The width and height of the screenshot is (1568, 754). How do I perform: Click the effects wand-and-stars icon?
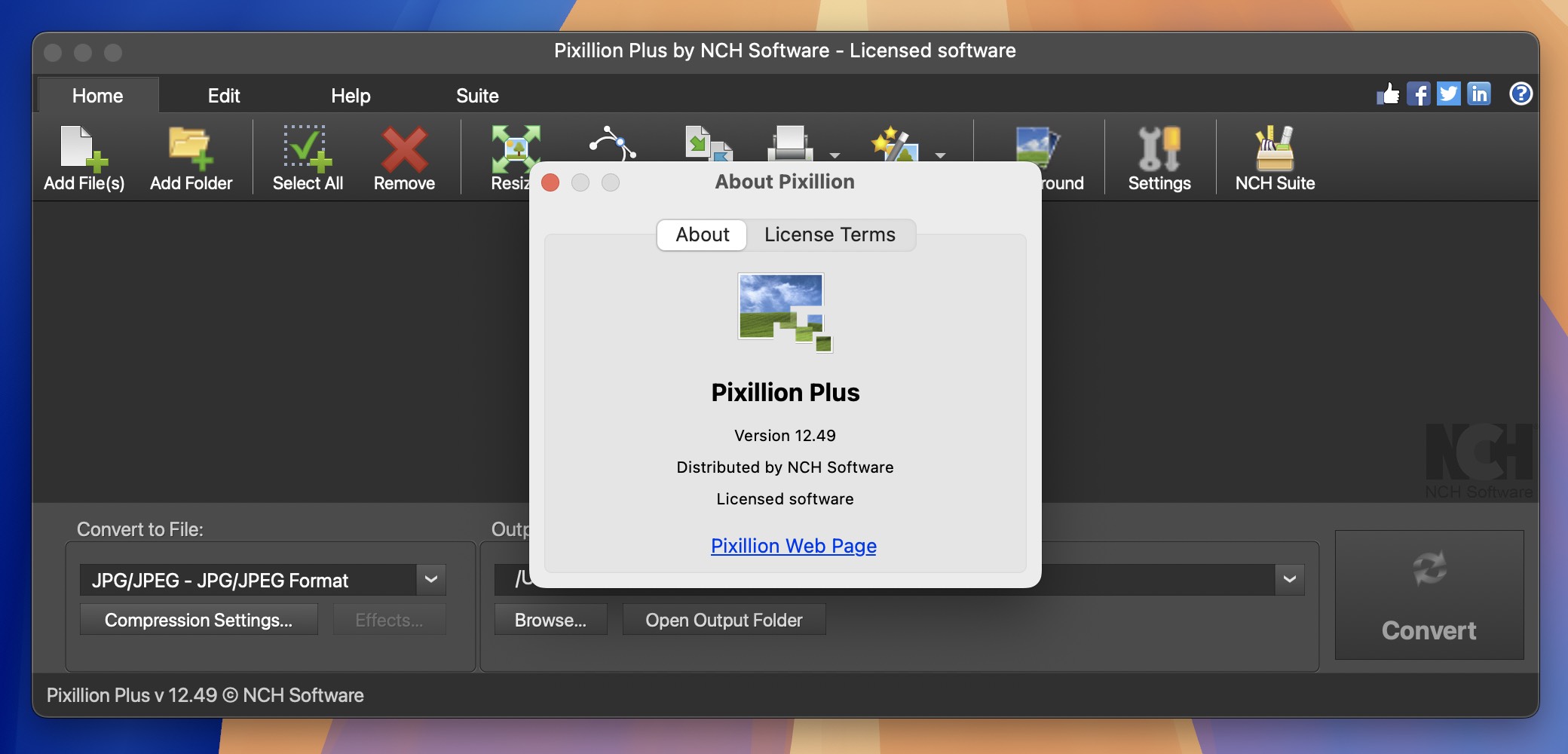[x=895, y=143]
